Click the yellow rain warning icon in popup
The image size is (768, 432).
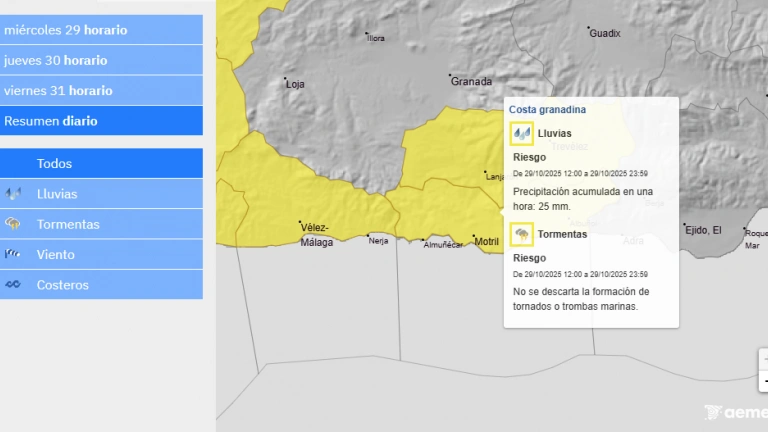[x=521, y=133]
